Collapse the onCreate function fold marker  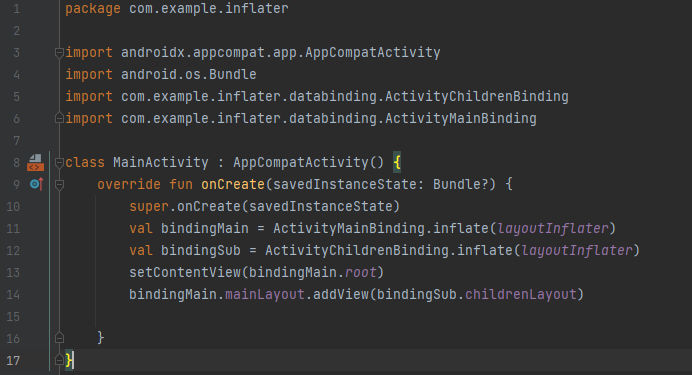(x=59, y=184)
